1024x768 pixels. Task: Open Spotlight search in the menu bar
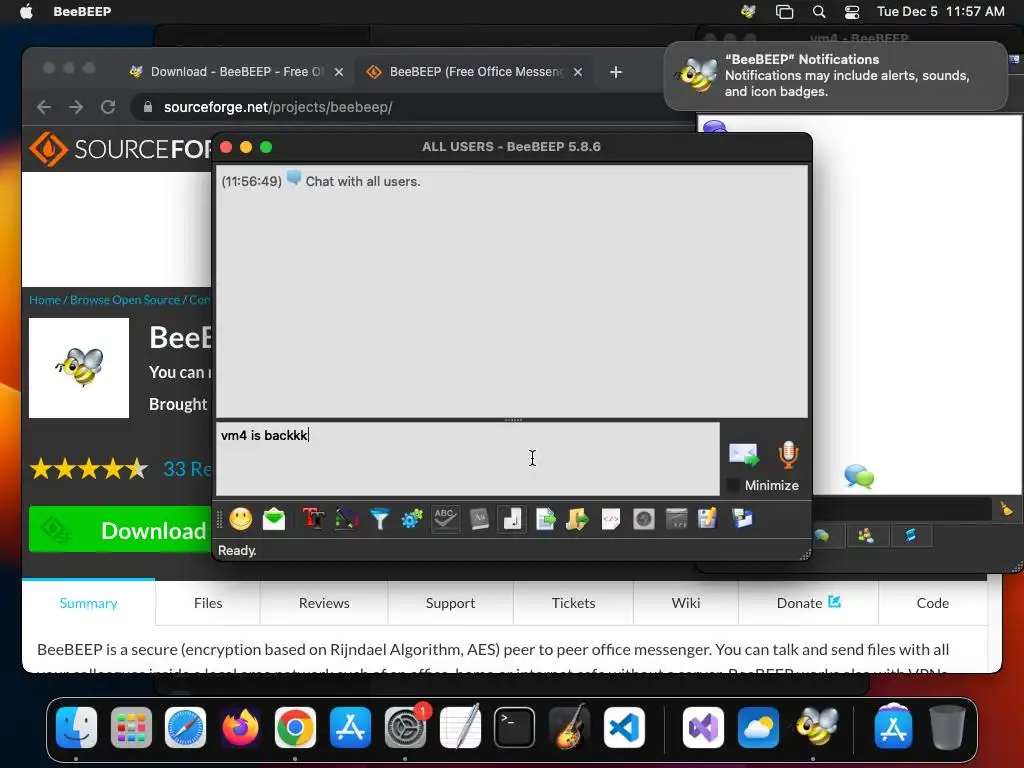(819, 11)
